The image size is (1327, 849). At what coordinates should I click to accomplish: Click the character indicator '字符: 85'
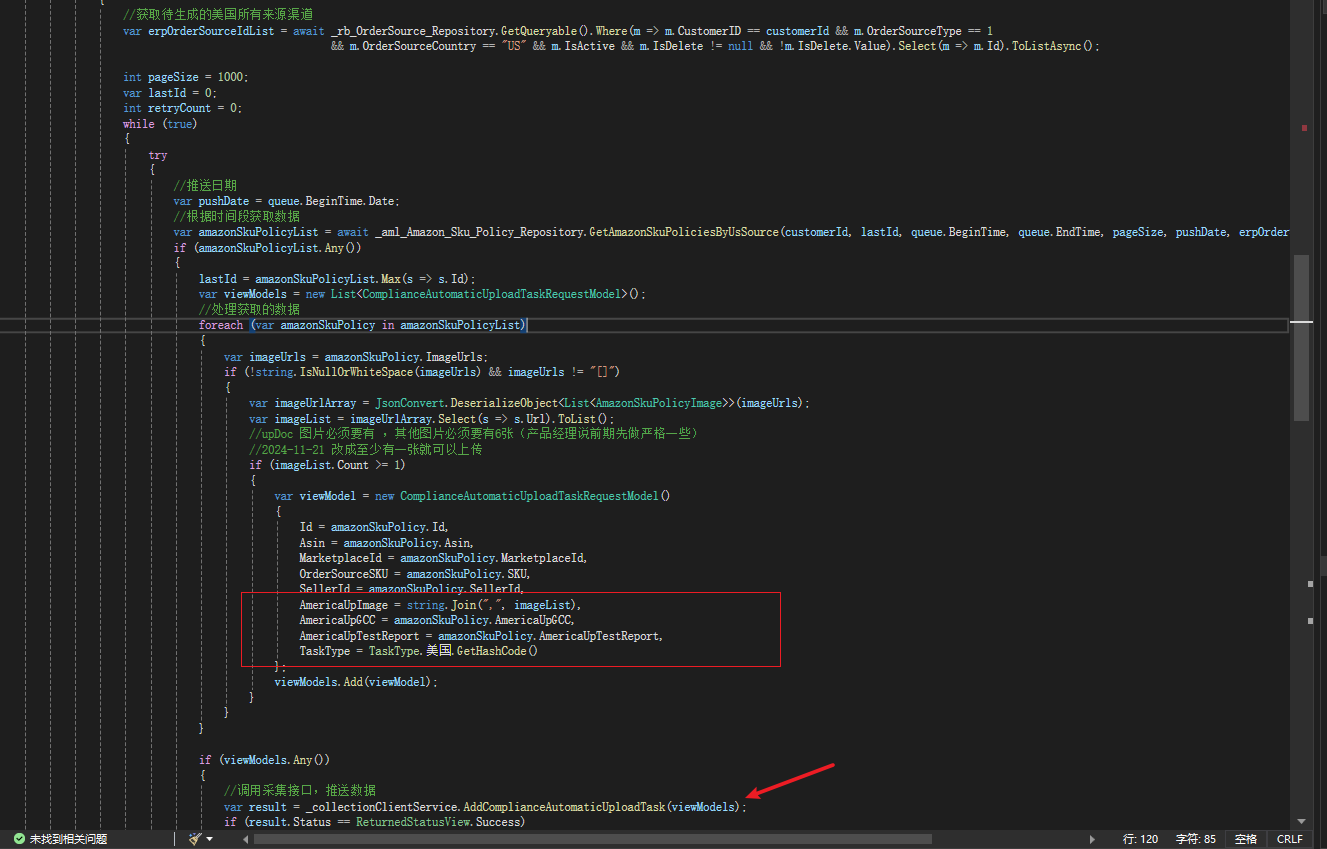(1195, 839)
